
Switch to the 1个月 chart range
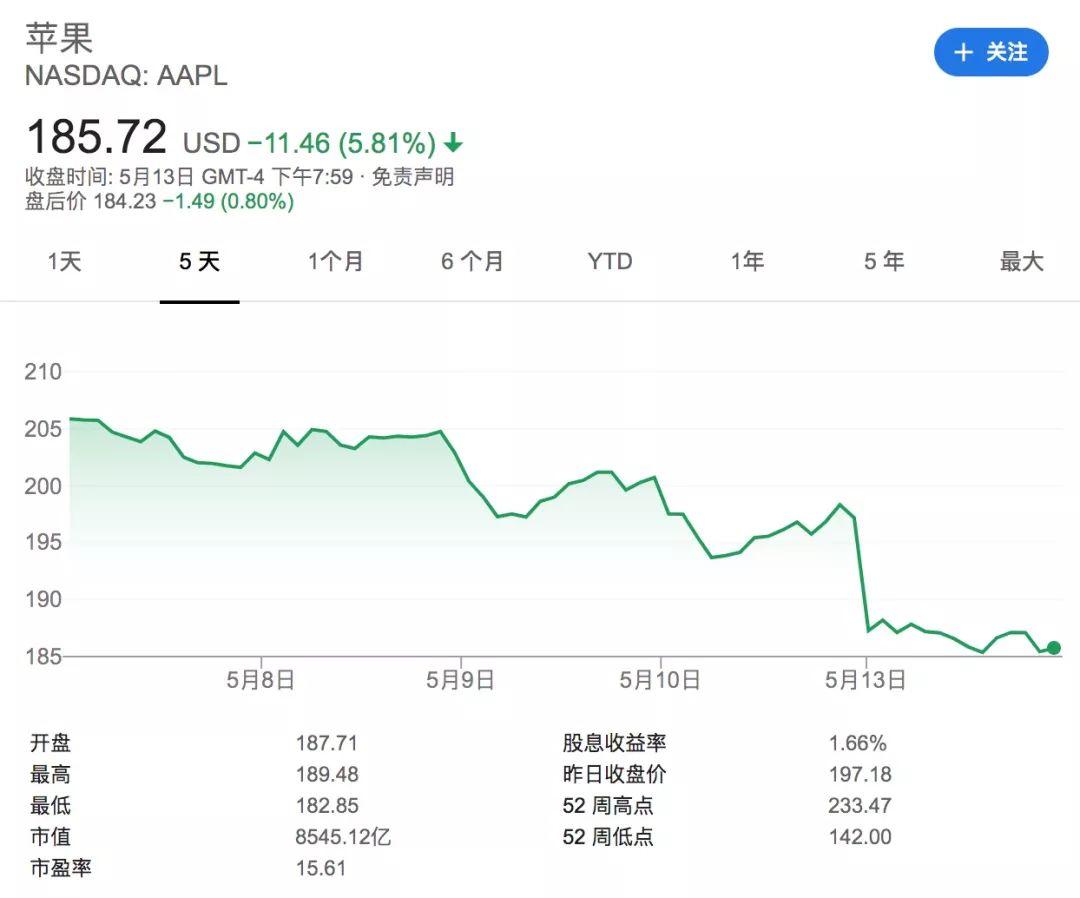[335, 262]
